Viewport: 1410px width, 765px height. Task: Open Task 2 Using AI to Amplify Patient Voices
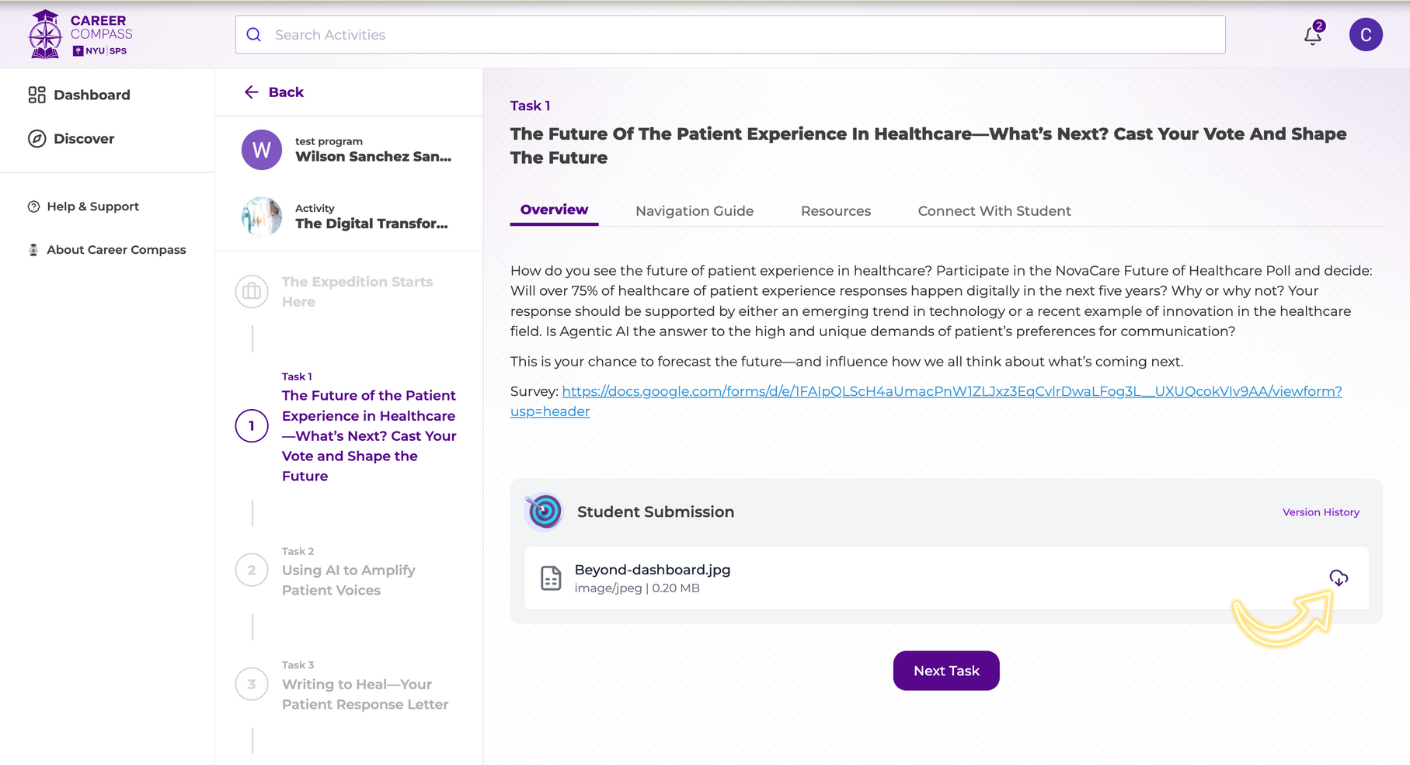(348, 580)
